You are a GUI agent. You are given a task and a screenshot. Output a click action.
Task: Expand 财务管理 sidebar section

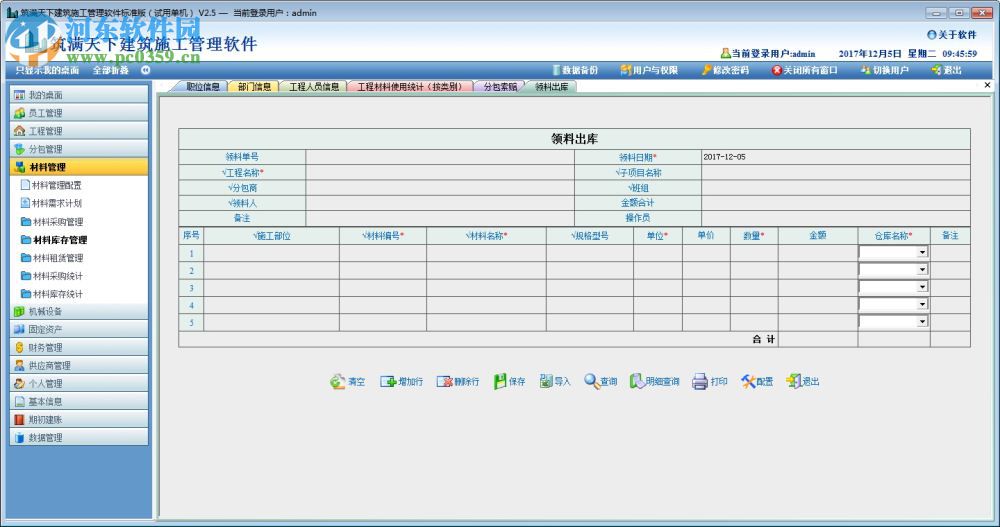(79, 347)
